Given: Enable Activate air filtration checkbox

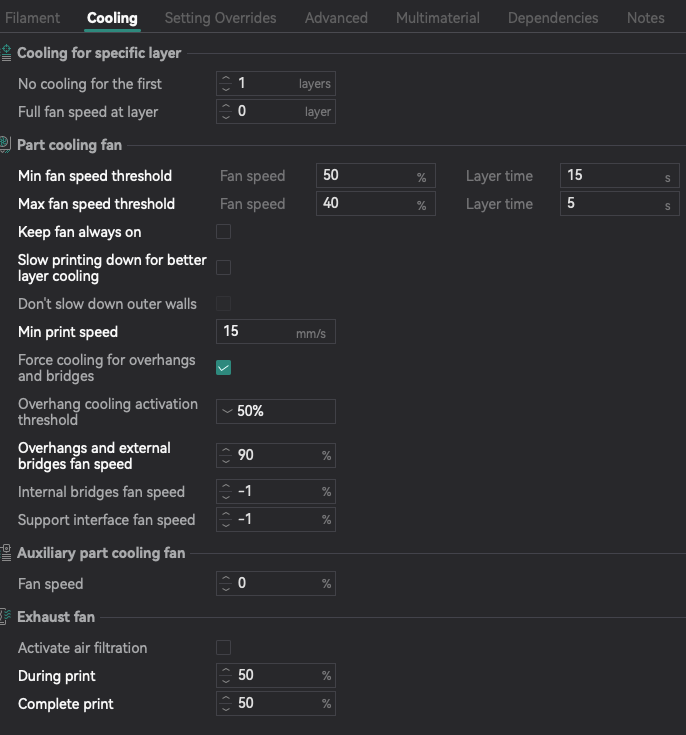Looking at the screenshot, I should click(223, 647).
